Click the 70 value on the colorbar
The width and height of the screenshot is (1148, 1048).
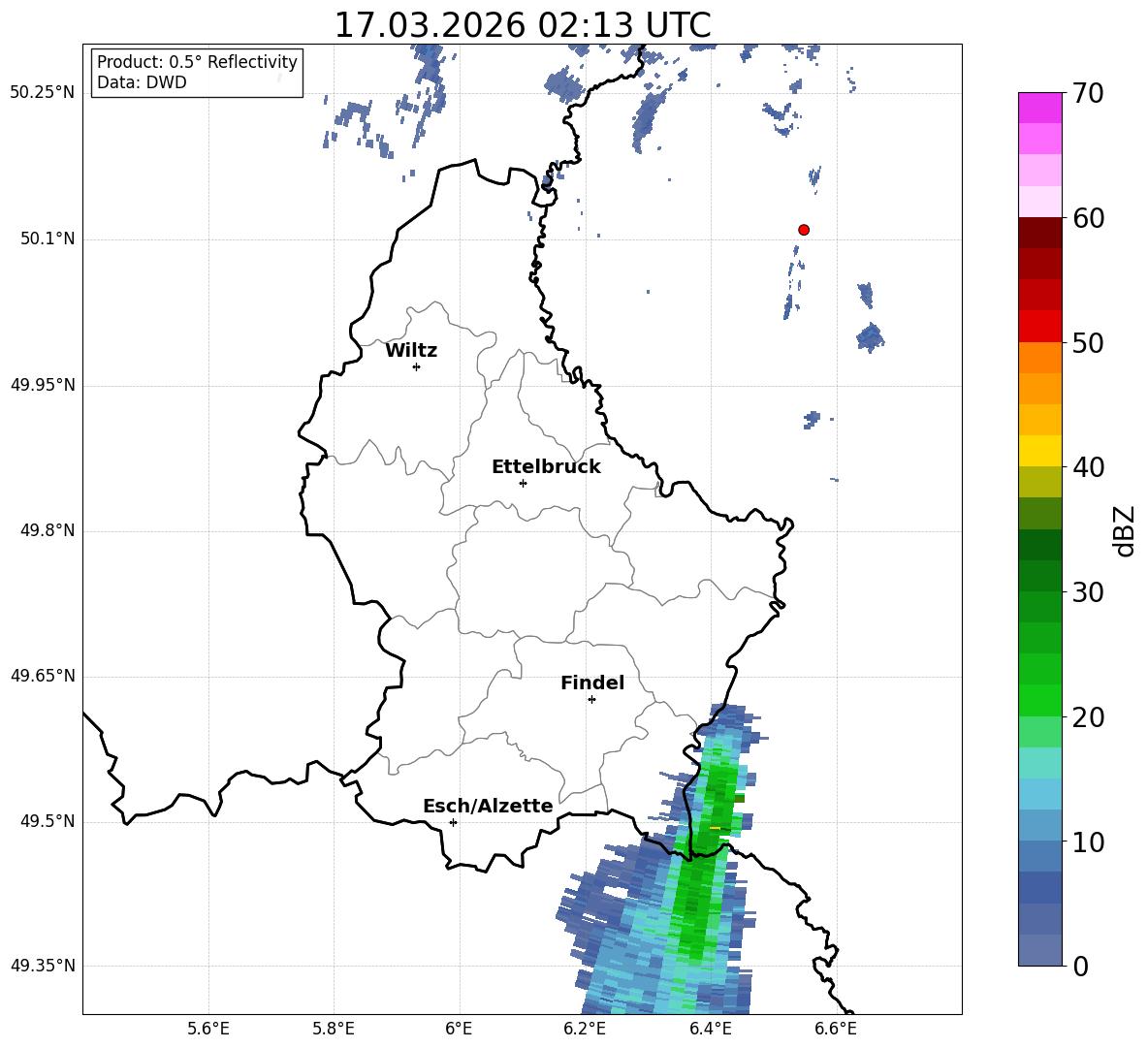tap(1088, 93)
